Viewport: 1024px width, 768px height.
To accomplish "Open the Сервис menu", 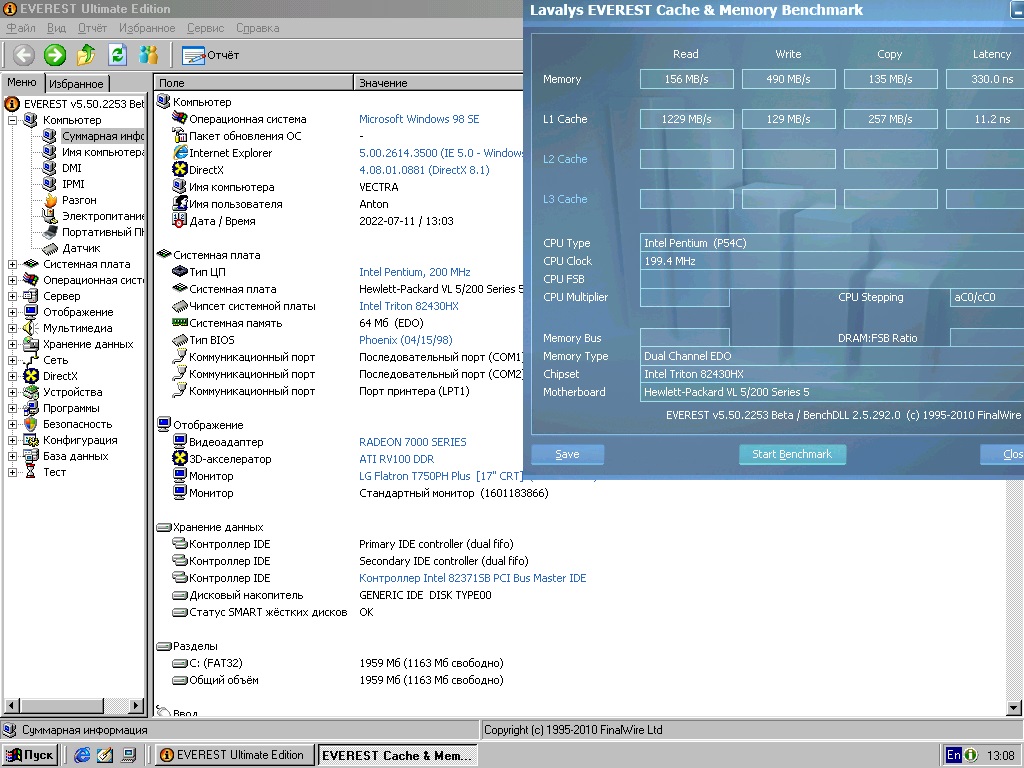I will pyautogui.click(x=205, y=28).
